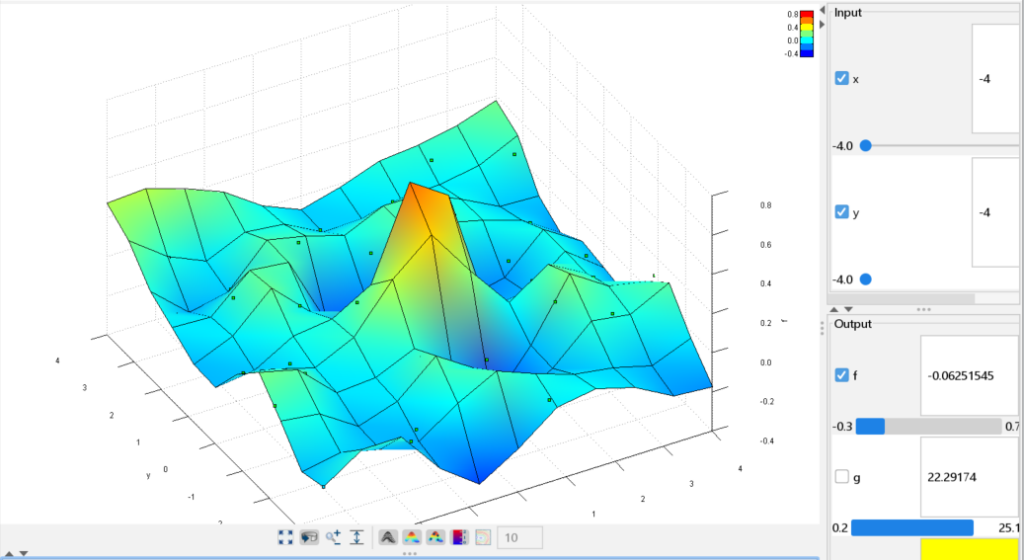Click right-pointing arrow at side panel top
Viewport: 1024px width, 560px height.
pos(822,23)
